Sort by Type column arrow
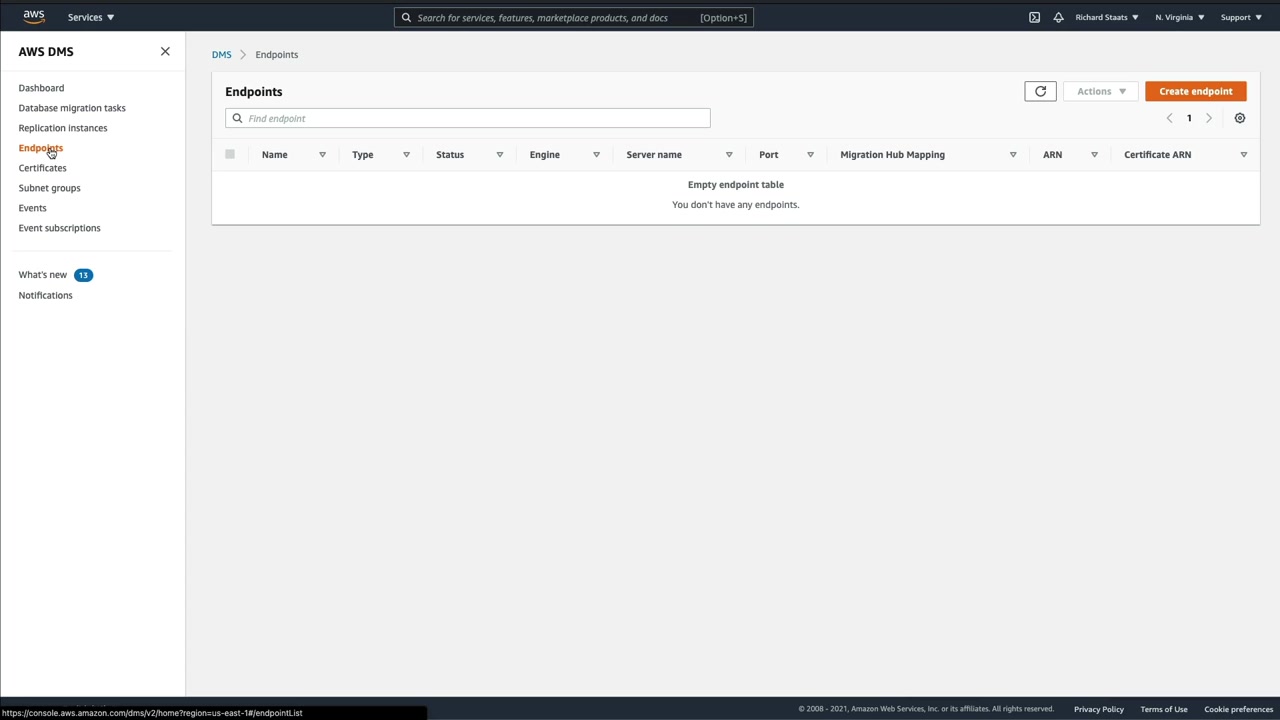Viewport: 1280px width, 720px height. (x=406, y=155)
